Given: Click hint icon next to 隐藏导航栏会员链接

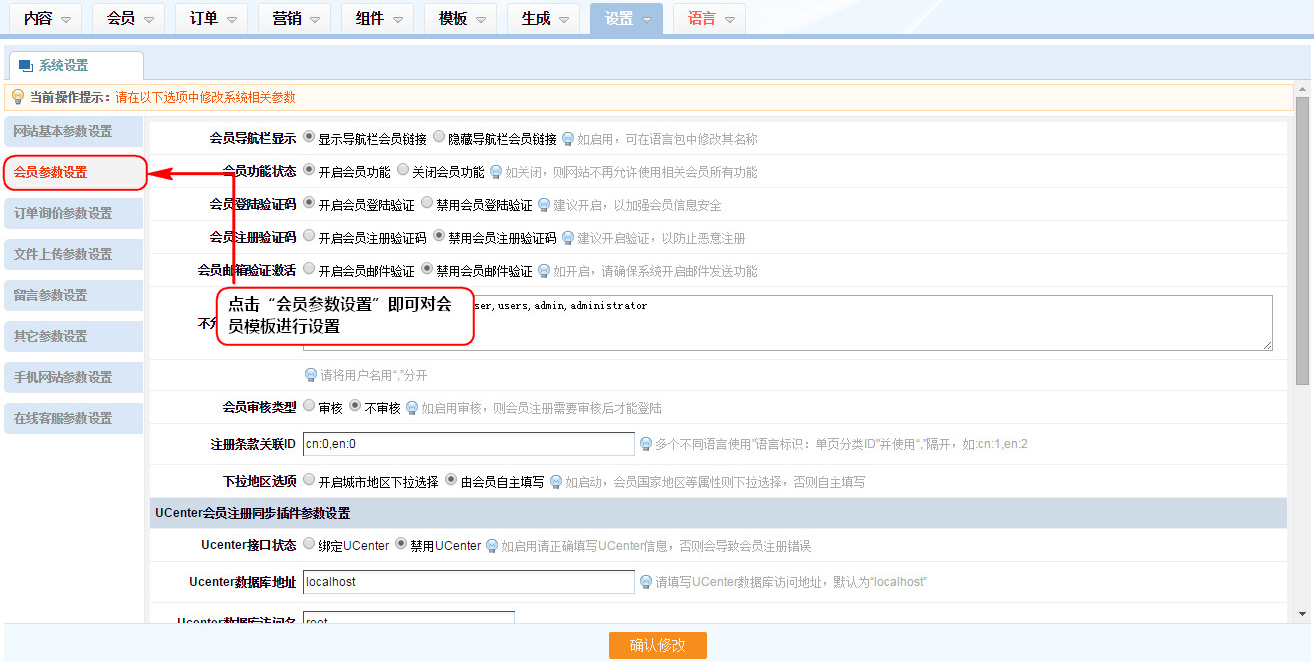Looking at the screenshot, I should [x=568, y=139].
